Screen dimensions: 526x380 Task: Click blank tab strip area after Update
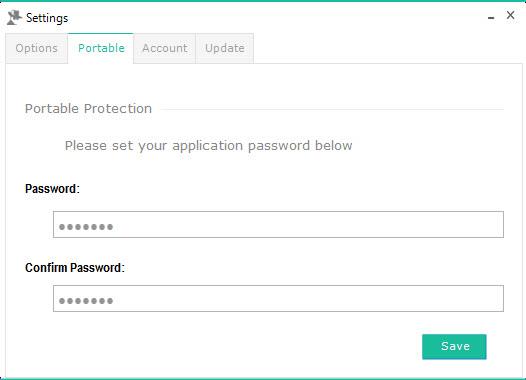coord(387,48)
